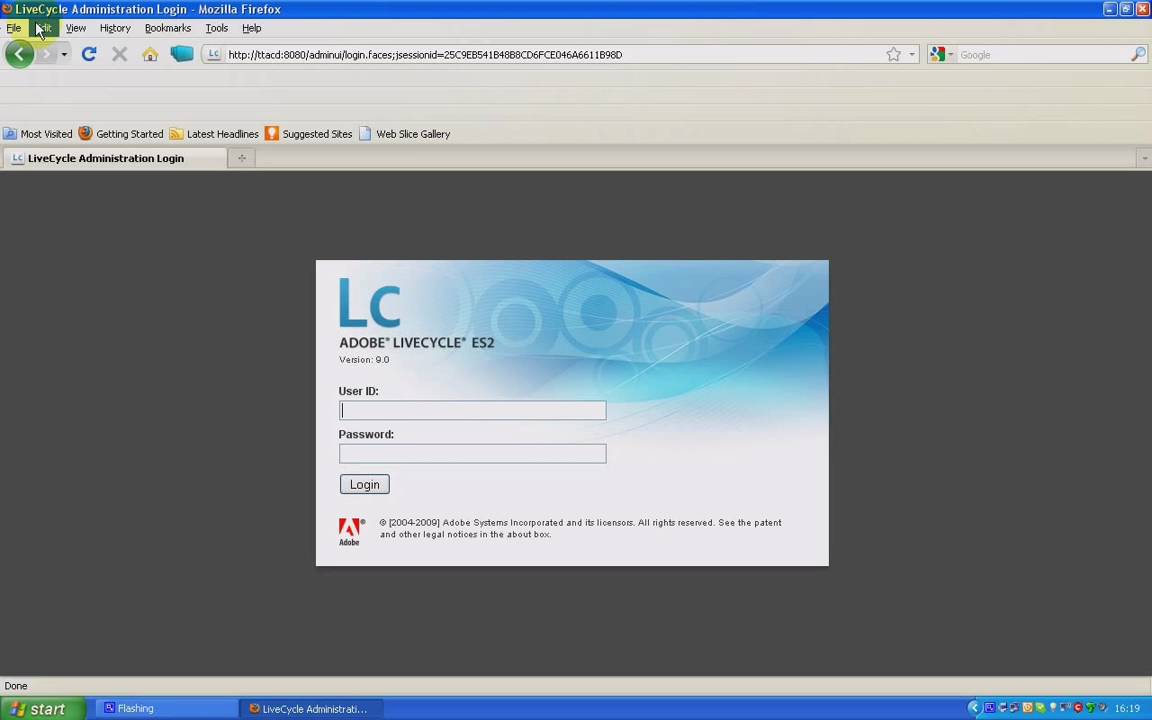The image size is (1152, 720).
Task: Restore down the Firefox window
Action: [1126, 9]
